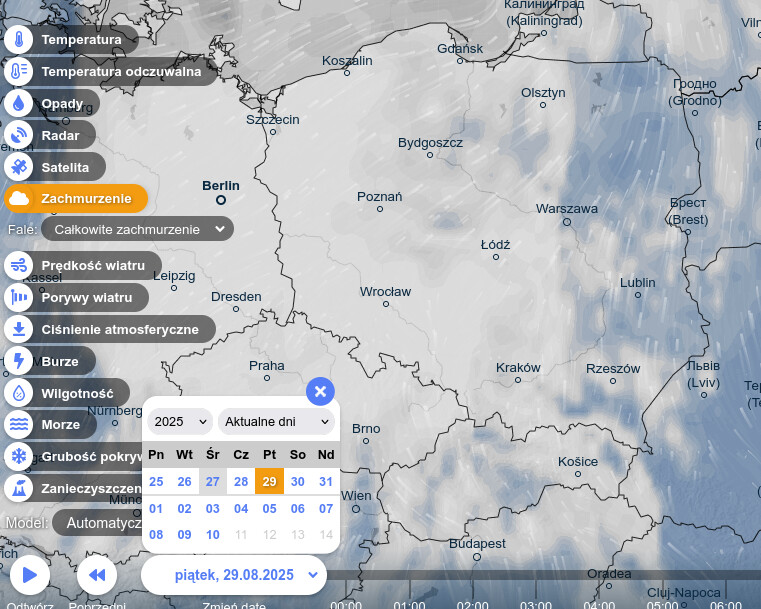Enable the Prędkość wiatru layer
Viewport: 761px width, 609px height.
[x=76, y=265]
